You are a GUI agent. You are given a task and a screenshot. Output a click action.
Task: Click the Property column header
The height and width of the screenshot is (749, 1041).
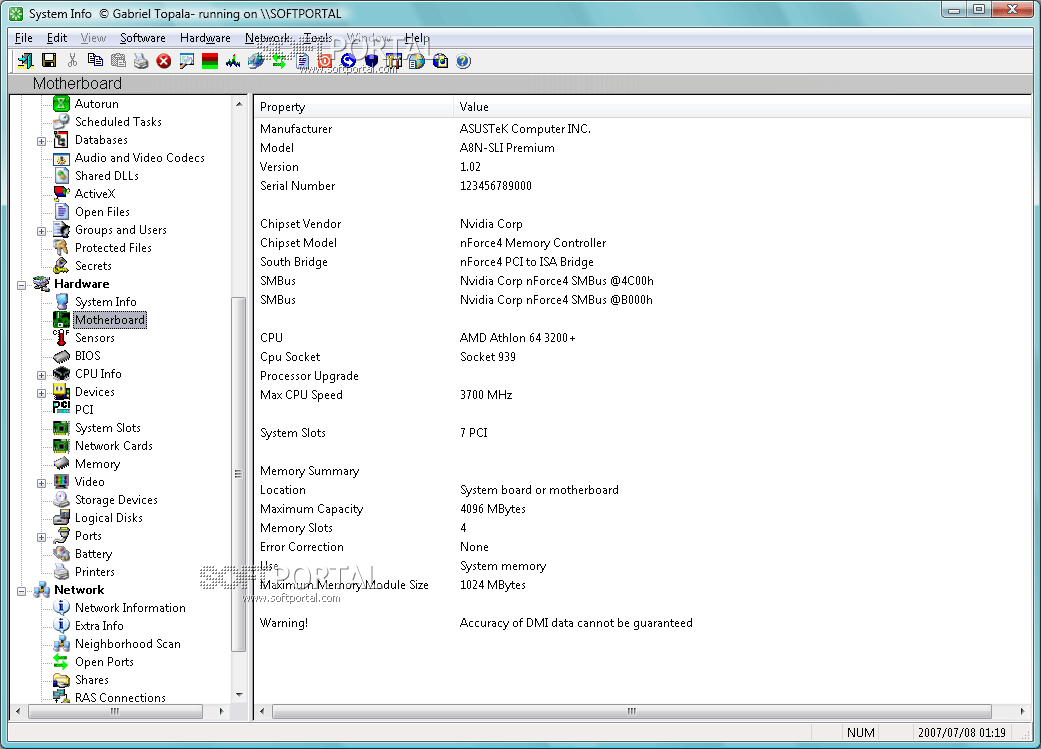click(353, 107)
